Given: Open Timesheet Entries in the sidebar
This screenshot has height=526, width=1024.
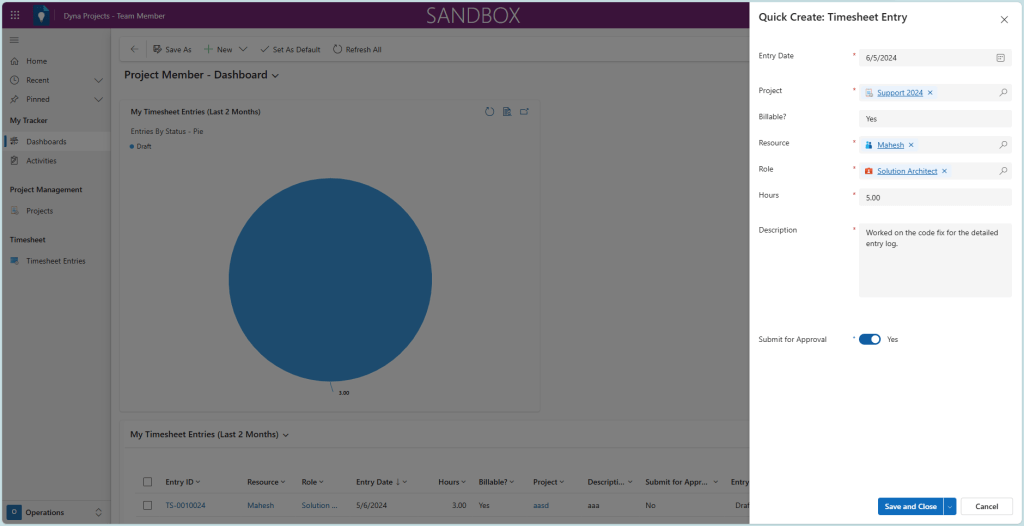Looking at the screenshot, I should (x=55, y=261).
